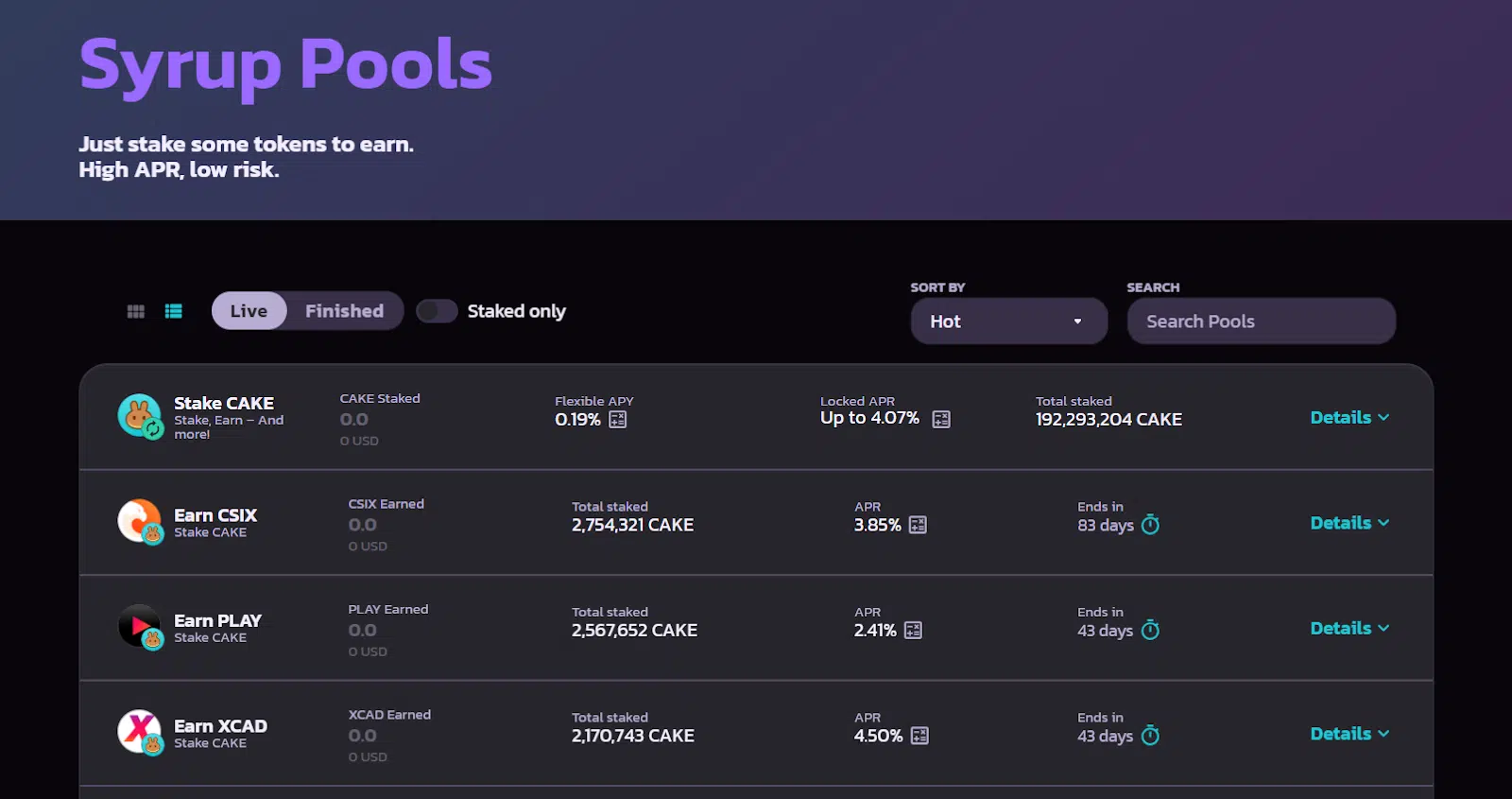Show Finished pools
Image resolution: width=1512 pixels, height=799 pixels.
tap(344, 311)
